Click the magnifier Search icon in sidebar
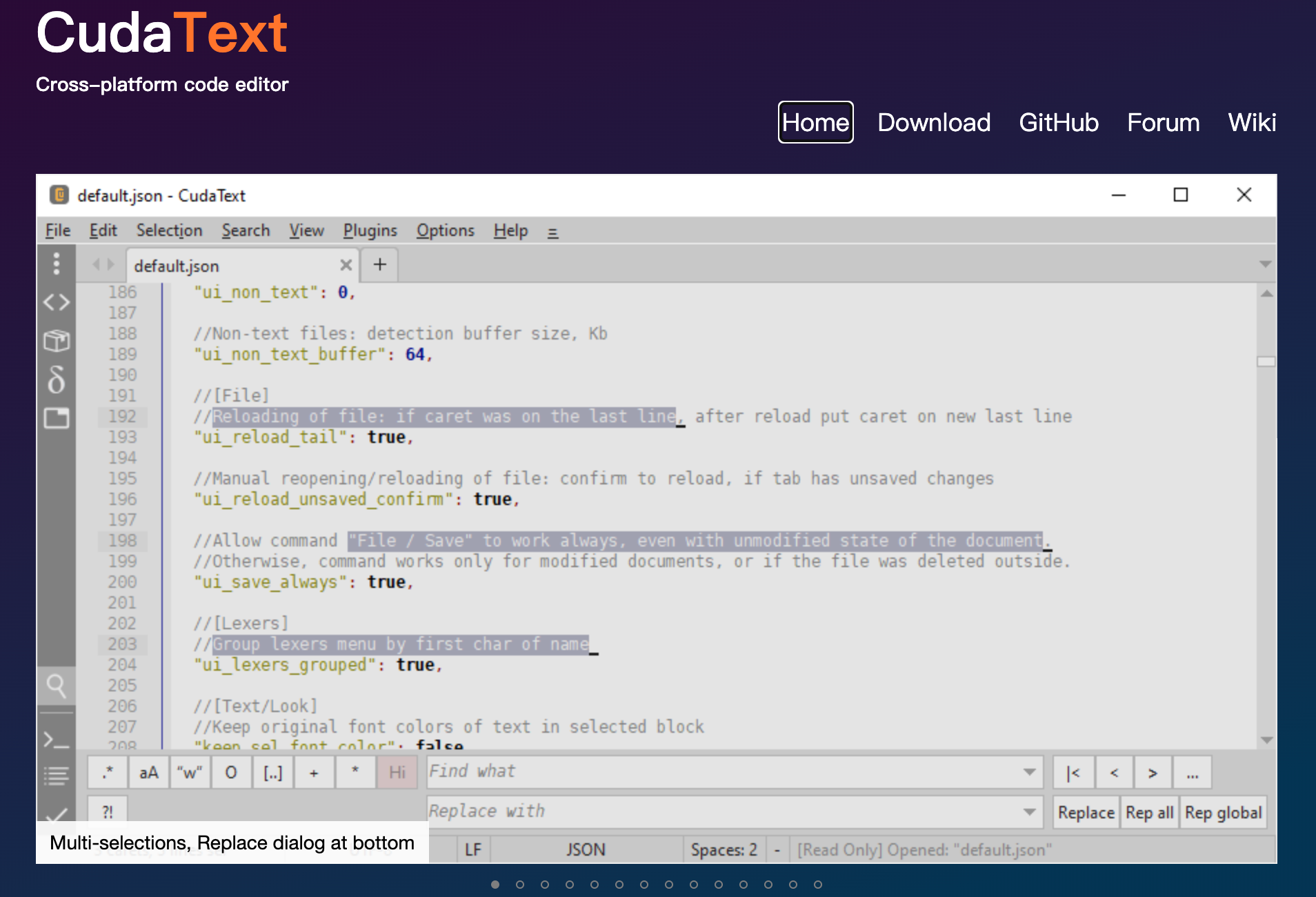The image size is (1316, 897). coord(57,686)
